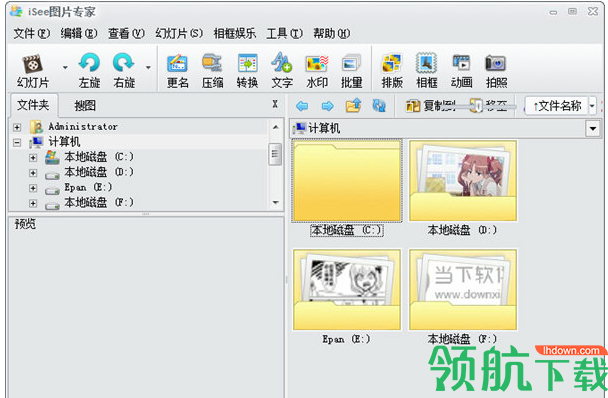Open the 工具(T) menu
Viewport: 608px width, 398px height.
click(x=284, y=34)
